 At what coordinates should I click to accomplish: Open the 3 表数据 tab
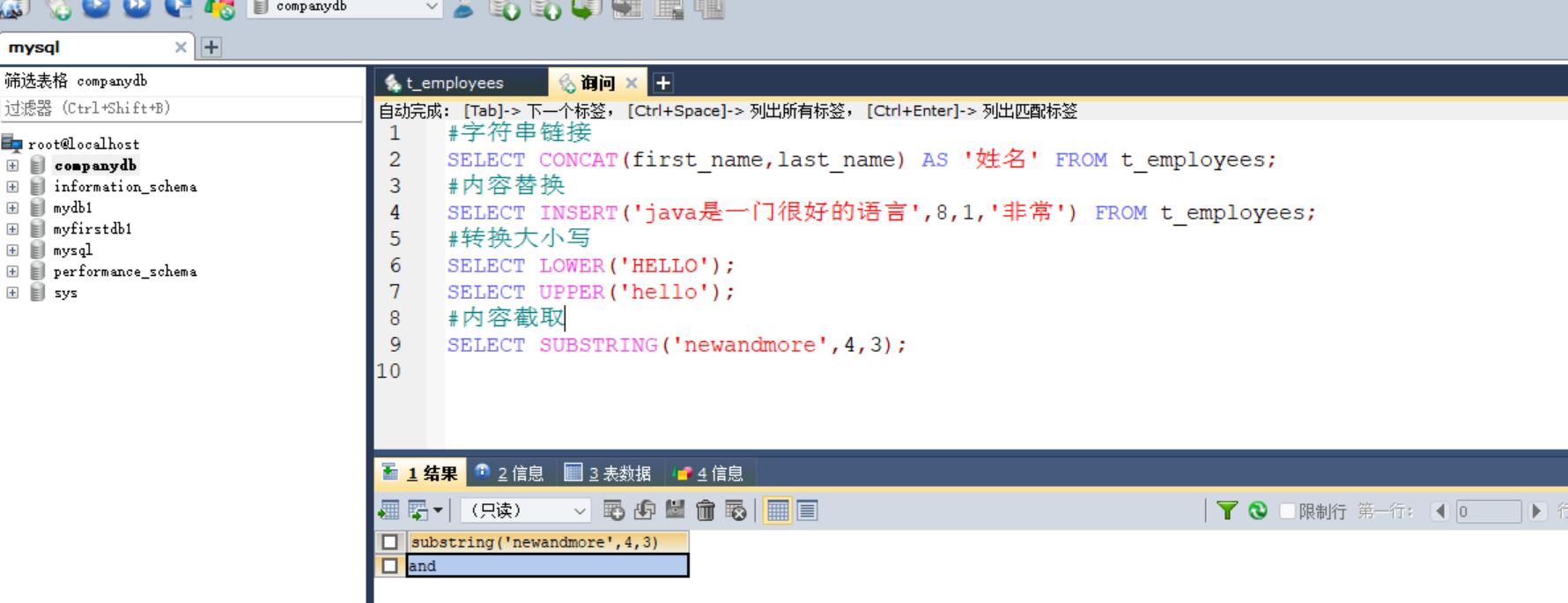tap(608, 473)
